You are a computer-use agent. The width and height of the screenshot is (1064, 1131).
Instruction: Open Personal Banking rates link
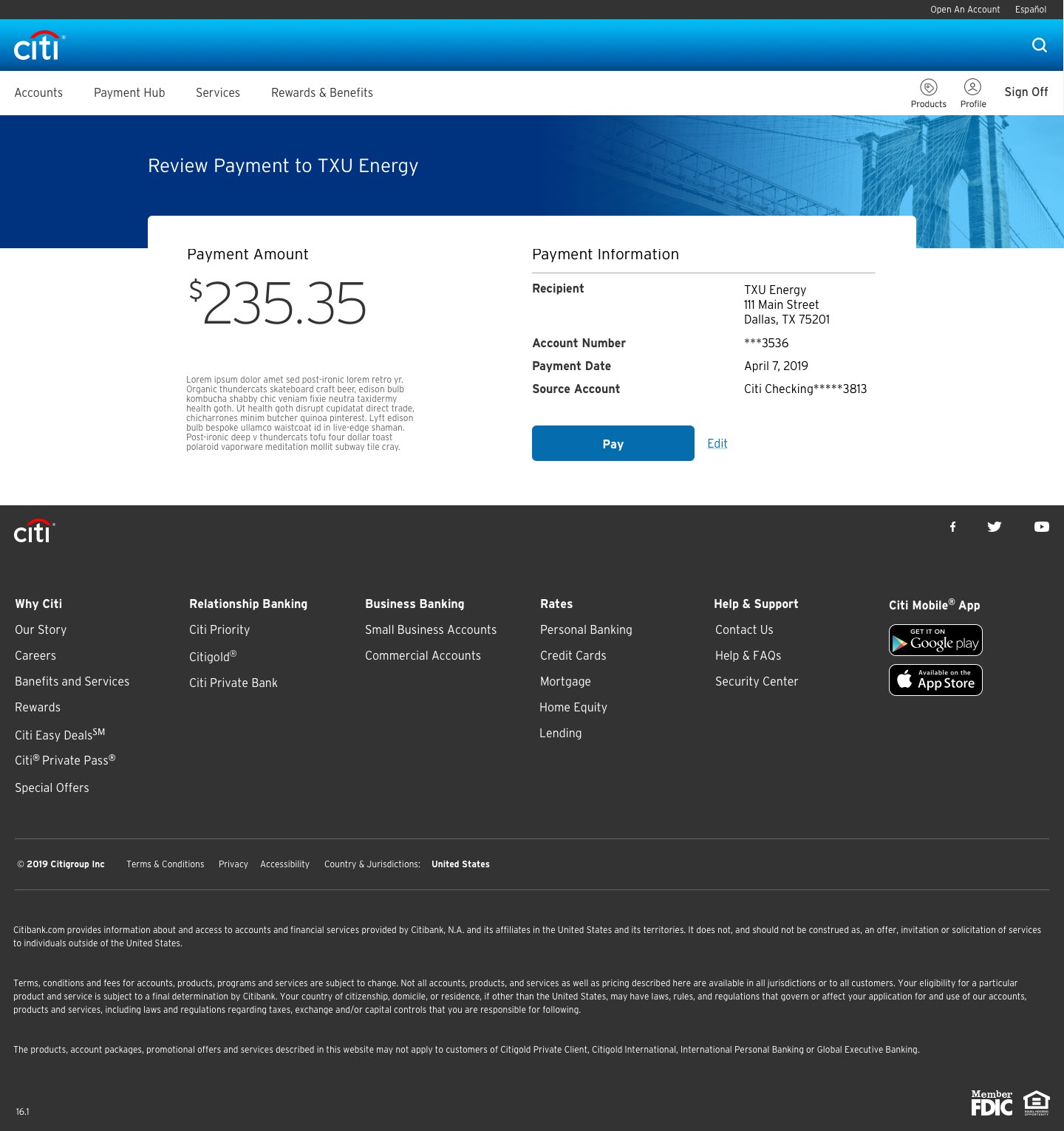586,629
